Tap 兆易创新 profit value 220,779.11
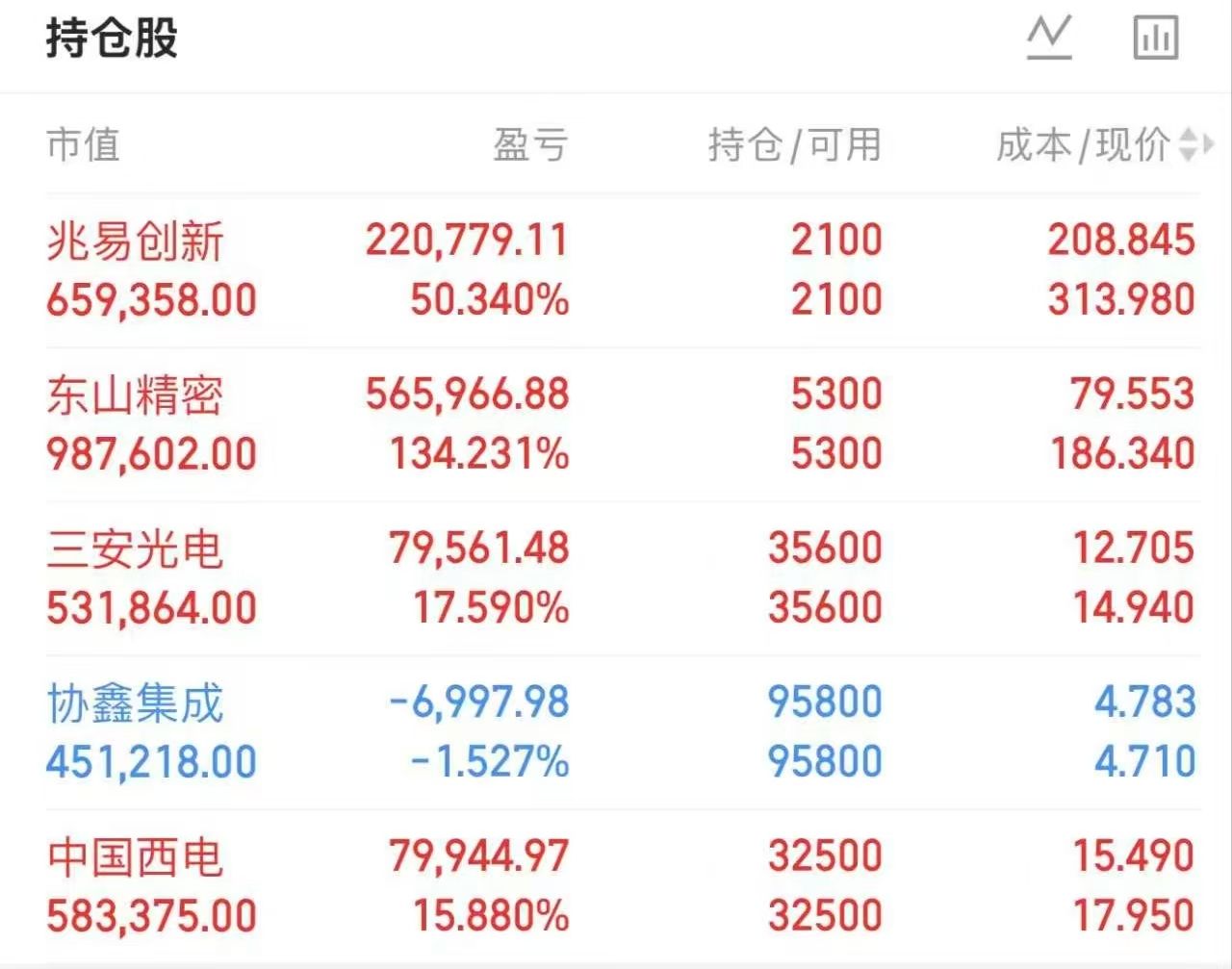This screenshot has height=969, width=1232. tap(467, 241)
